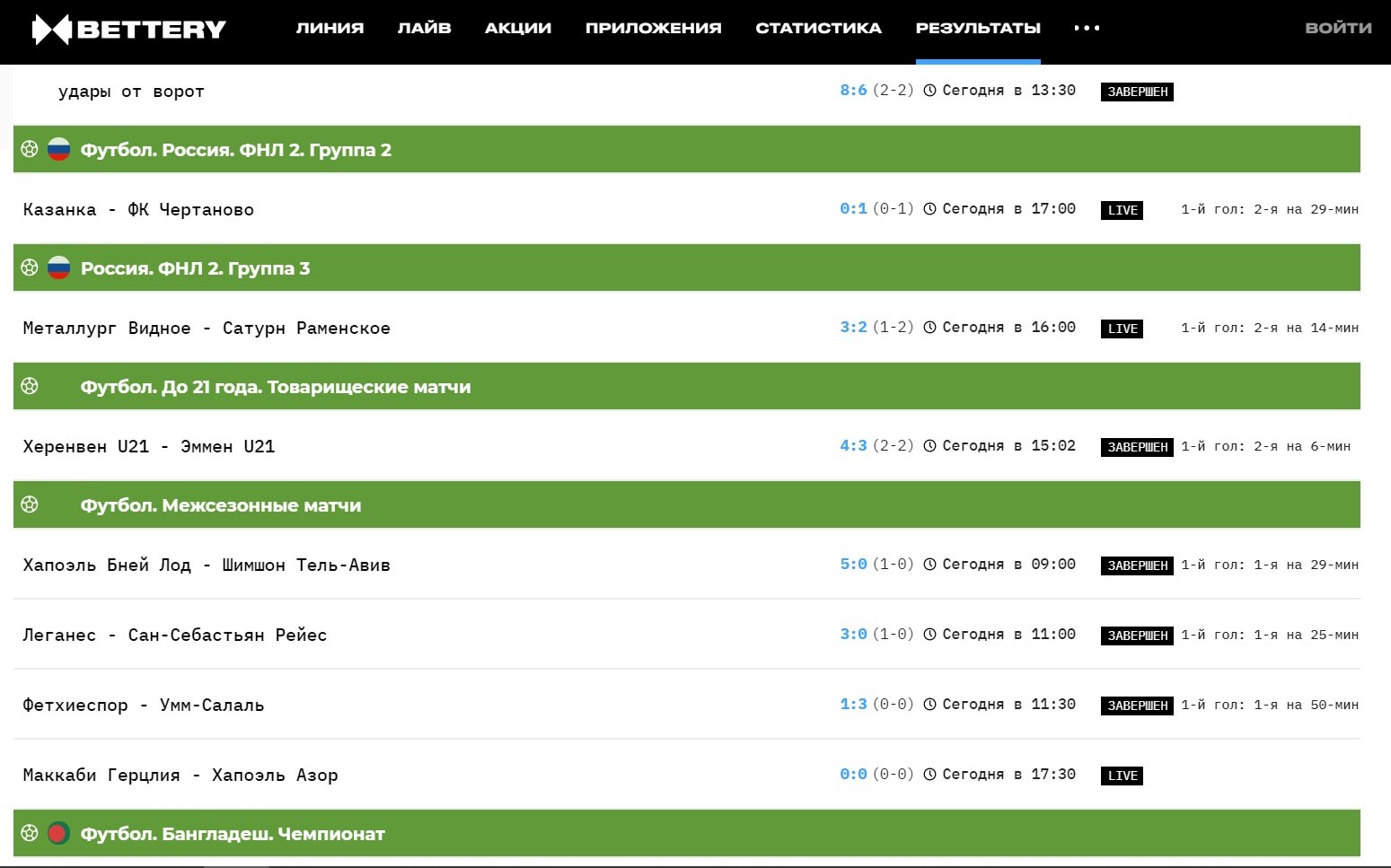
Task: Open match Маккаби Герцлия - Хапоэль Азор
Action: click(x=180, y=775)
